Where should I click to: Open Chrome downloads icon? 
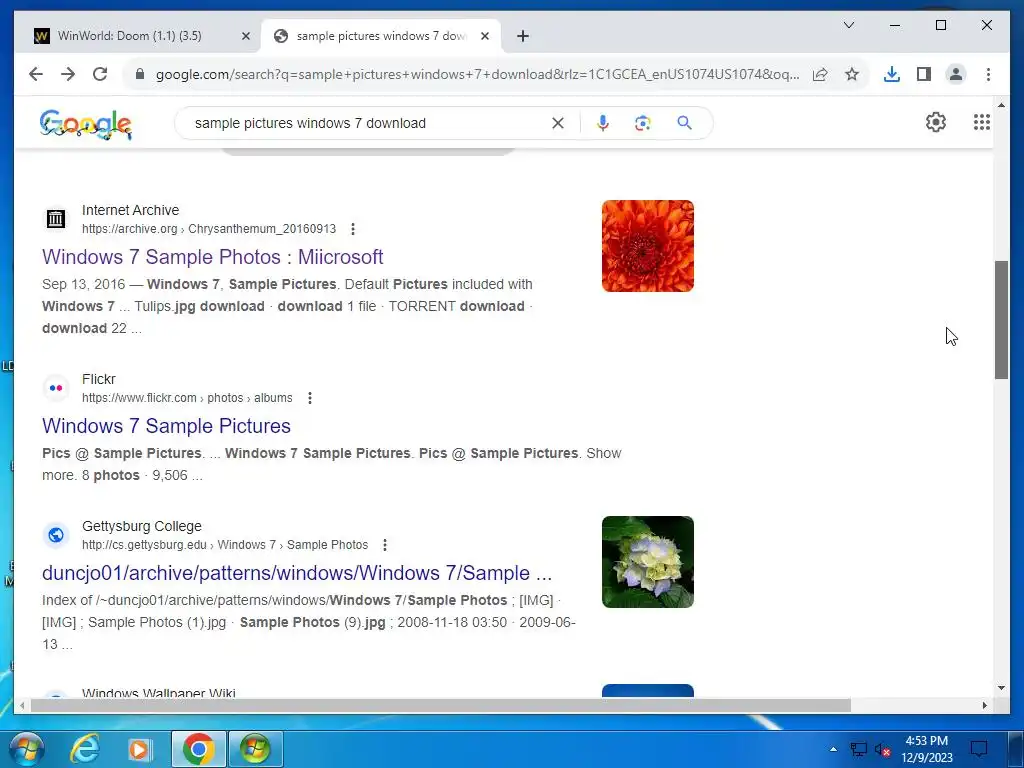tap(891, 74)
